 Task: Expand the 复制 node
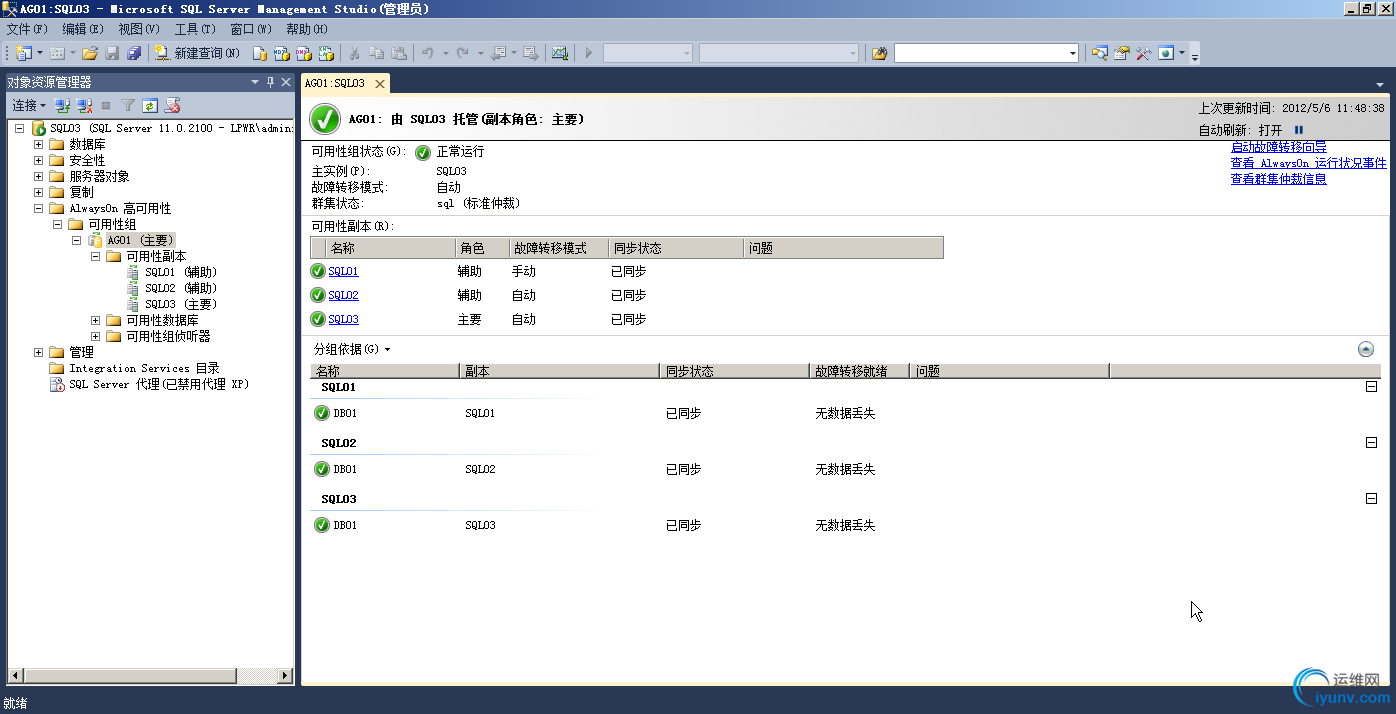[x=39, y=192]
